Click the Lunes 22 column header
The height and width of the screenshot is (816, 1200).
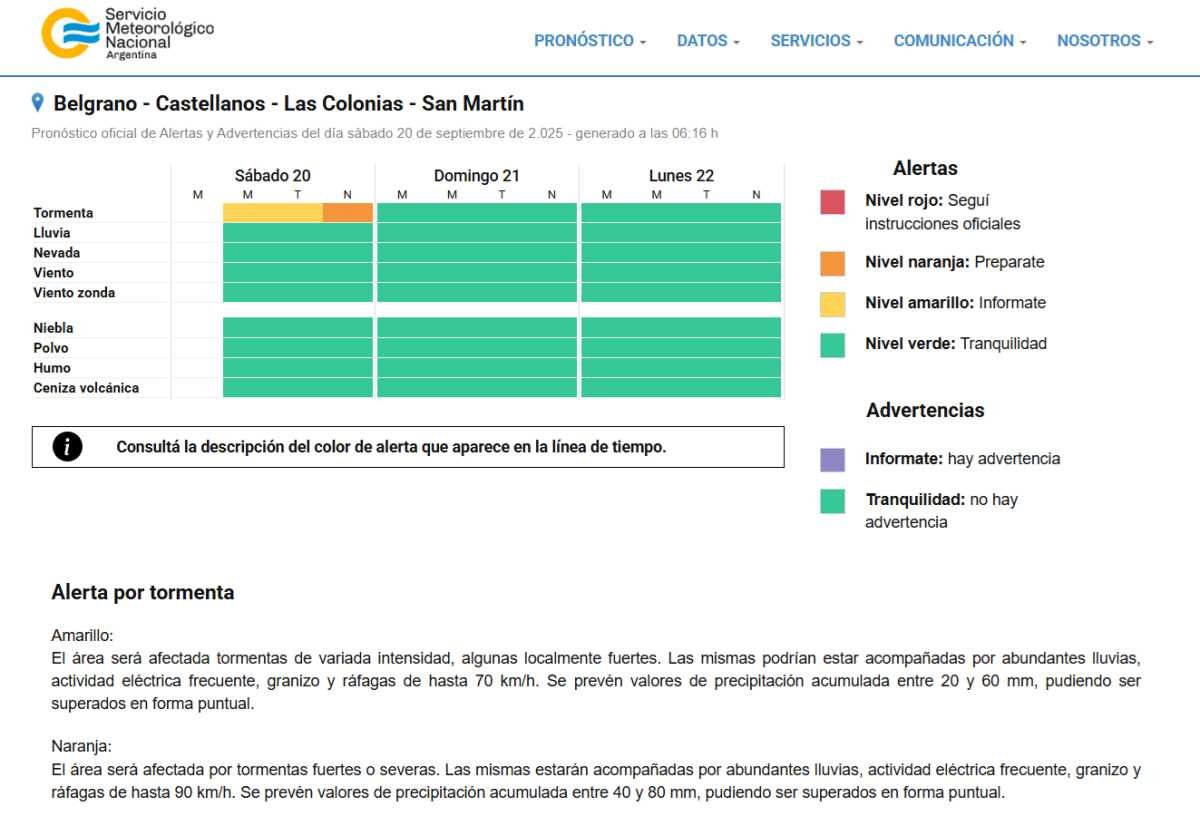coord(681,176)
